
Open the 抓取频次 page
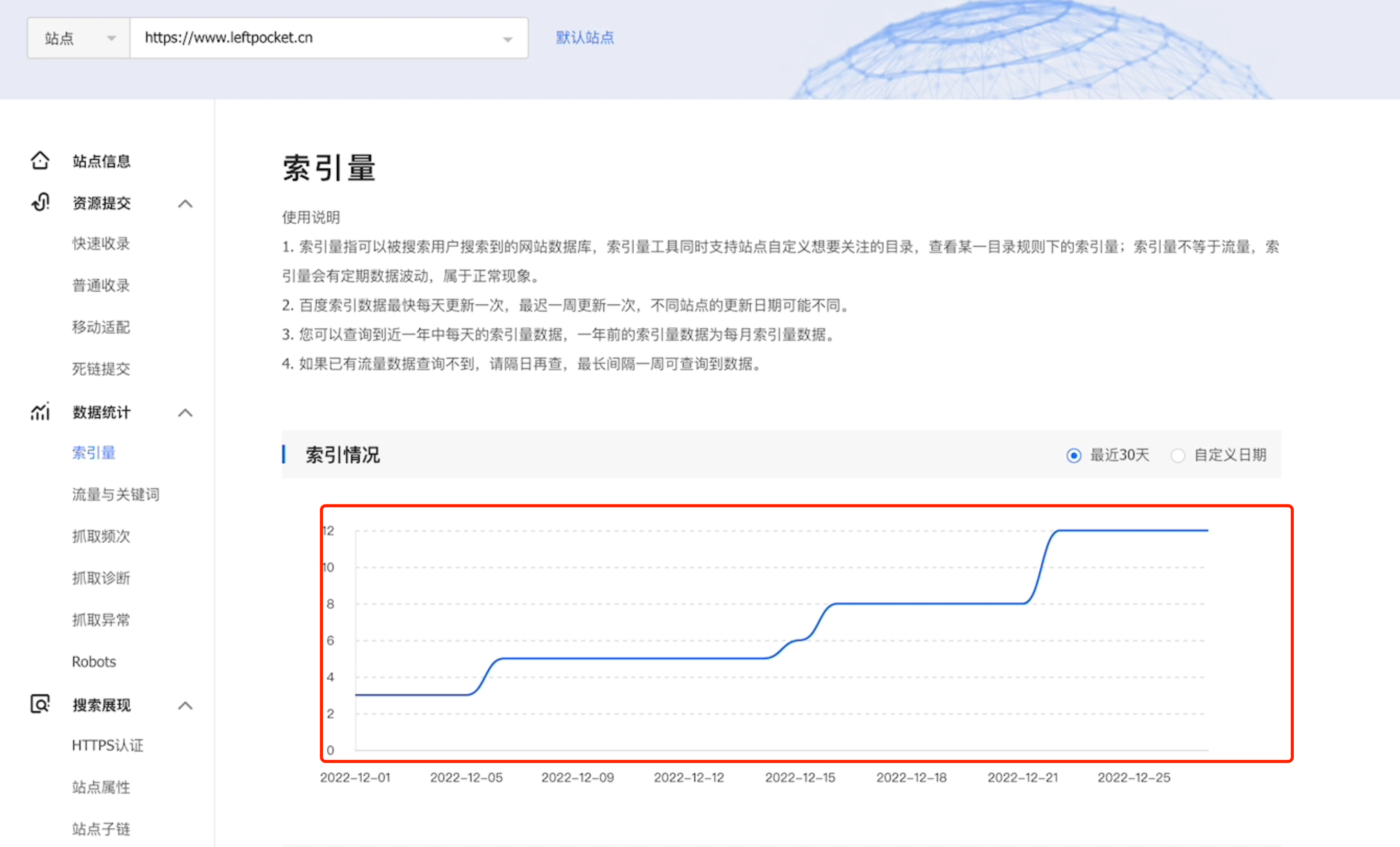100,536
